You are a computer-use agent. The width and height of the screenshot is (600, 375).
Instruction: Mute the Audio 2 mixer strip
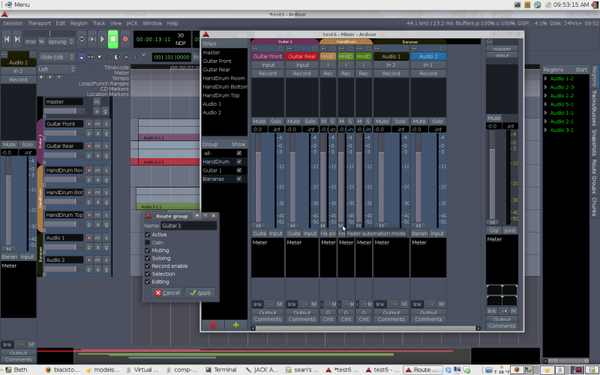[419, 121]
